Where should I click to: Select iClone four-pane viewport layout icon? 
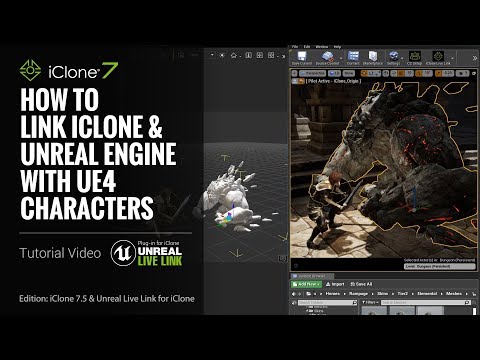[260, 55]
